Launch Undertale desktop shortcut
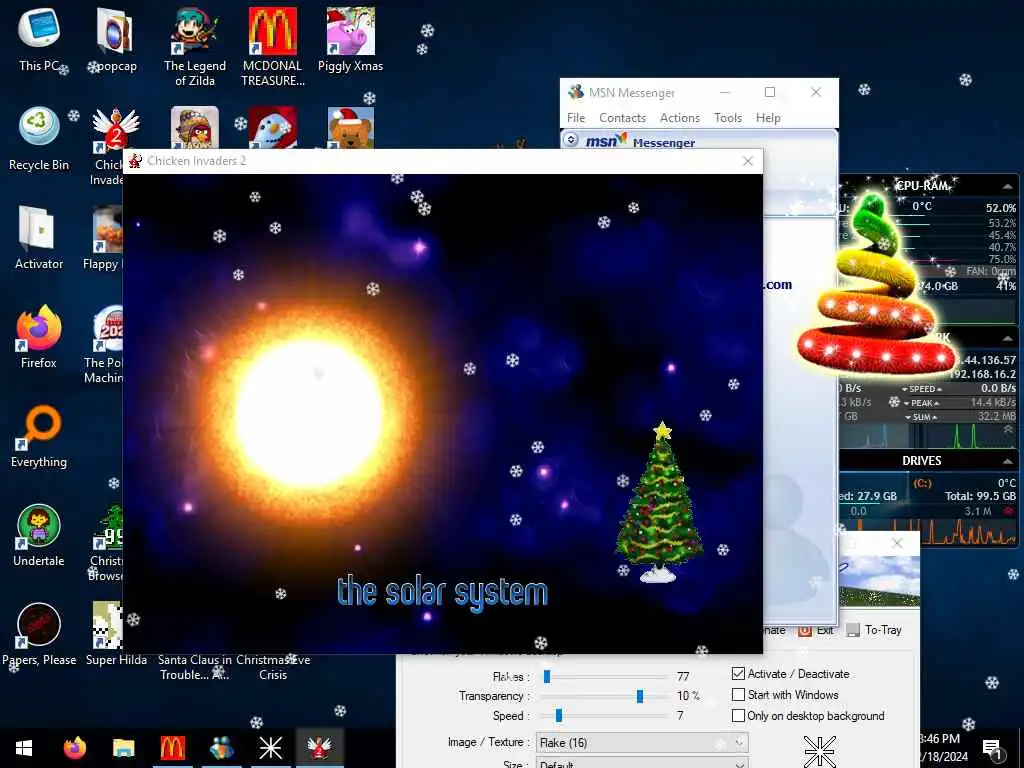Image resolution: width=1024 pixels, height=768 pixels. pyautogui.click(x=39, y=534)
